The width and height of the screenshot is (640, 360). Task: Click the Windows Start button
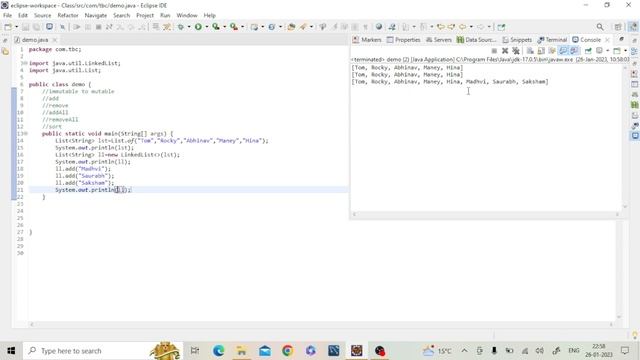pos(11,351)
